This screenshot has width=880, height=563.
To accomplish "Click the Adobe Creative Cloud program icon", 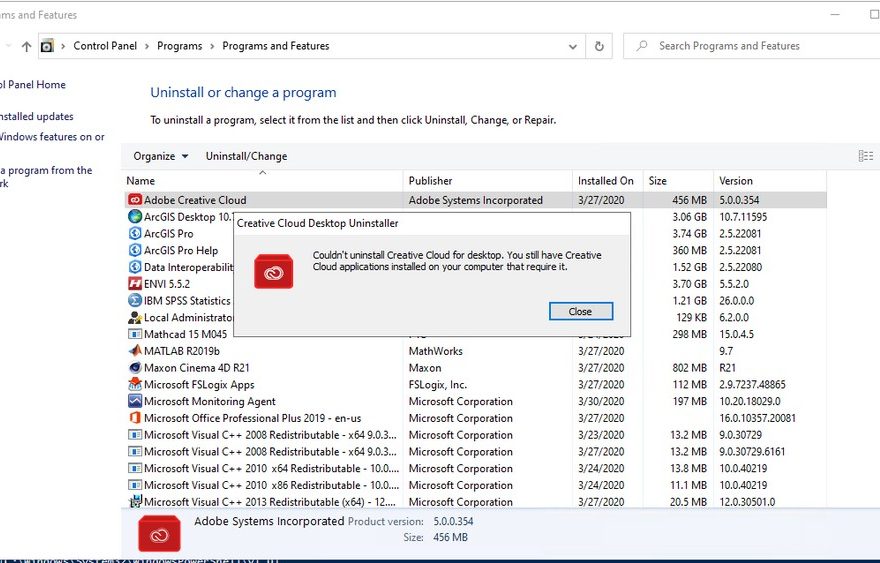I will (135, 200).
